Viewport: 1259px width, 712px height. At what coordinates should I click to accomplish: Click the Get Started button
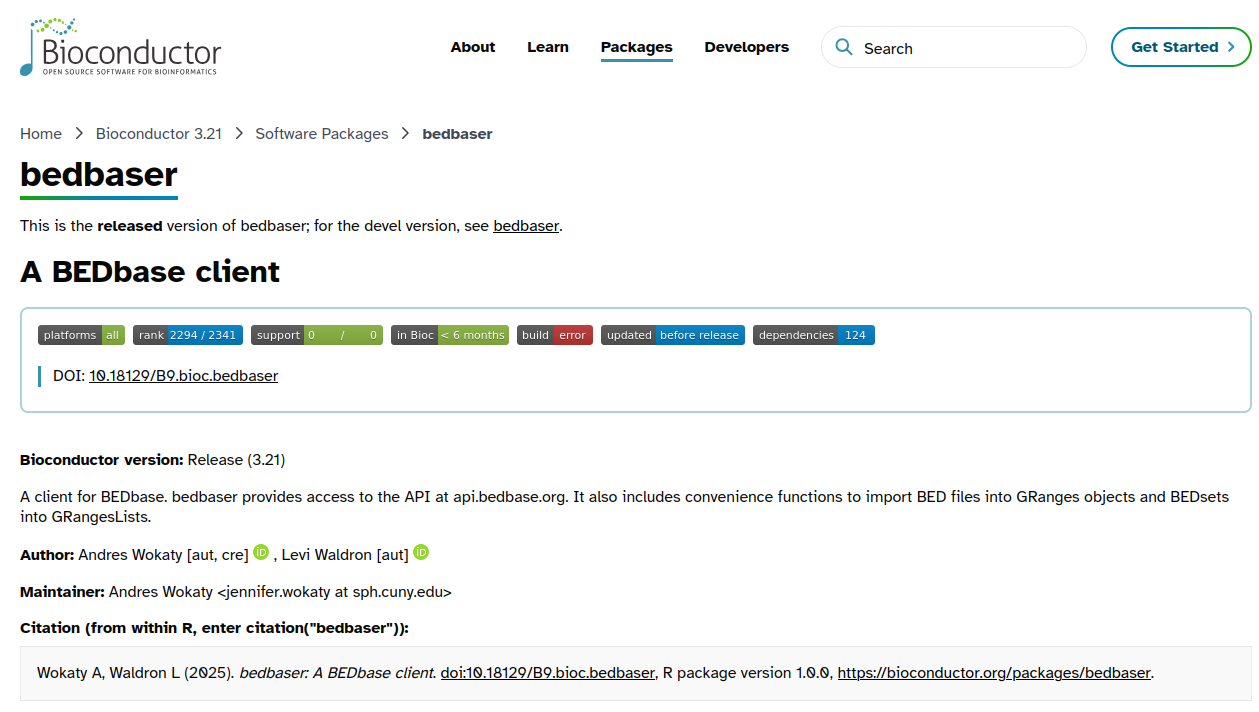pos(1181,47)
